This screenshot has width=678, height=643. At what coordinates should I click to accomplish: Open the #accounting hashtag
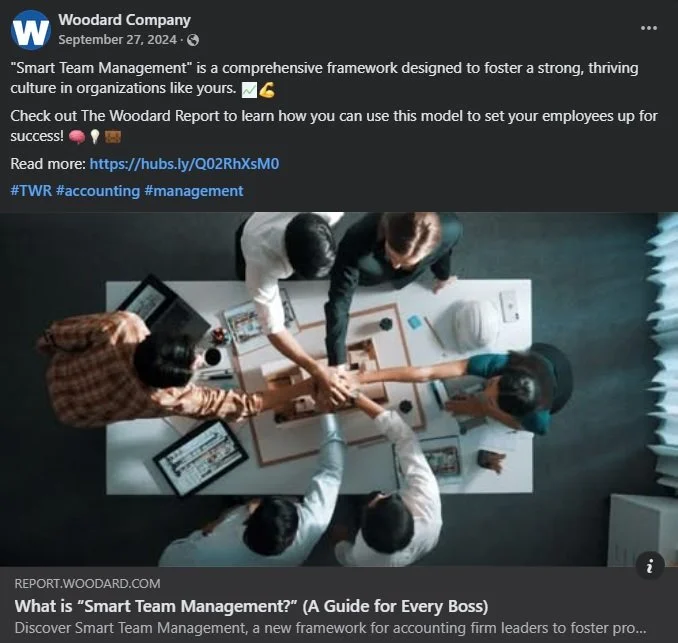[x=98, y=191]
